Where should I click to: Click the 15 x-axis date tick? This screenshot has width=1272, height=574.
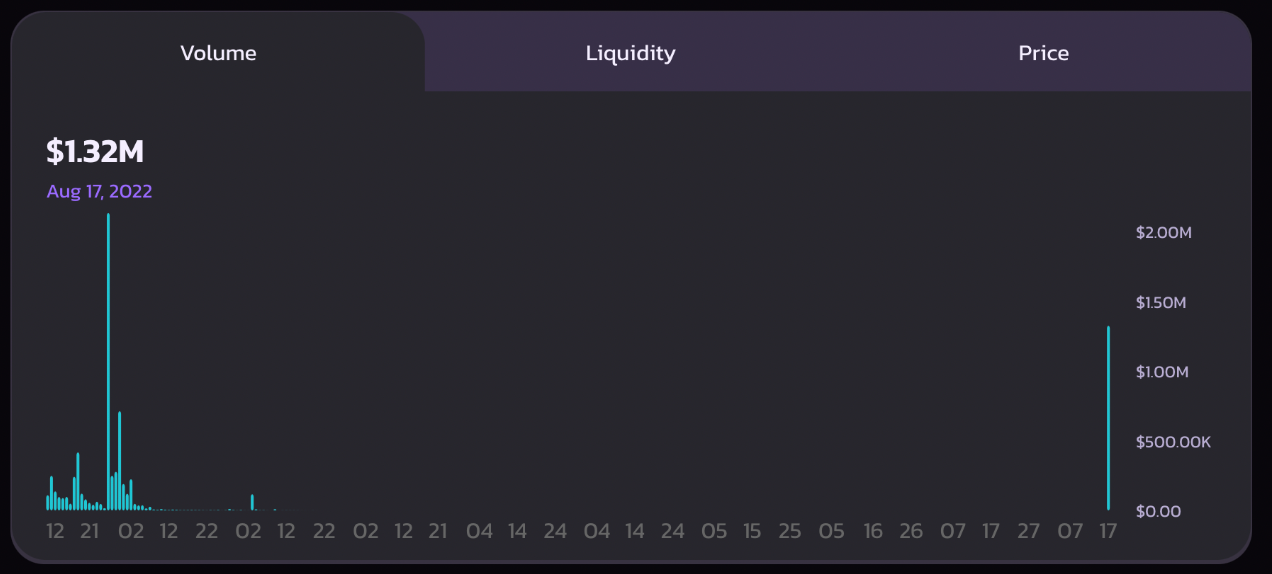tap(752, 531)
